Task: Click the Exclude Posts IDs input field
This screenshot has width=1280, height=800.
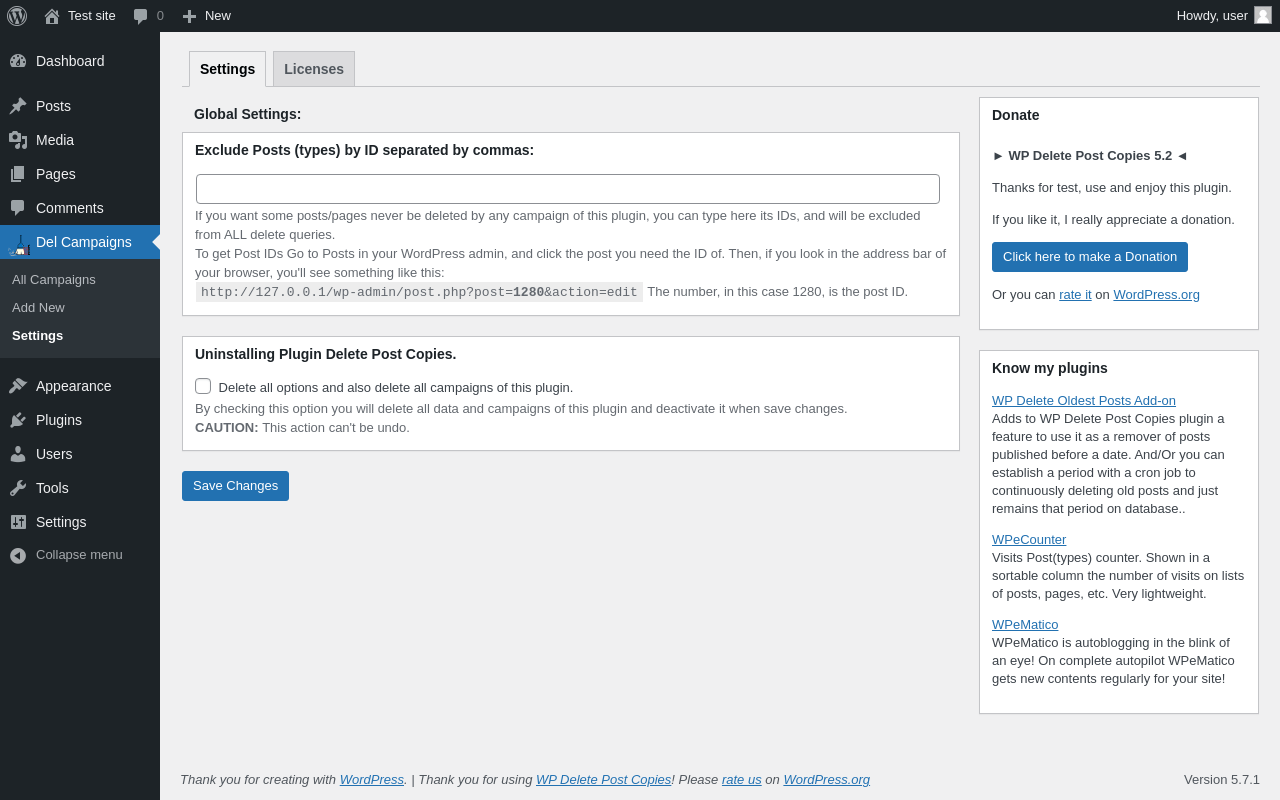Action: [x=568, y=189]
